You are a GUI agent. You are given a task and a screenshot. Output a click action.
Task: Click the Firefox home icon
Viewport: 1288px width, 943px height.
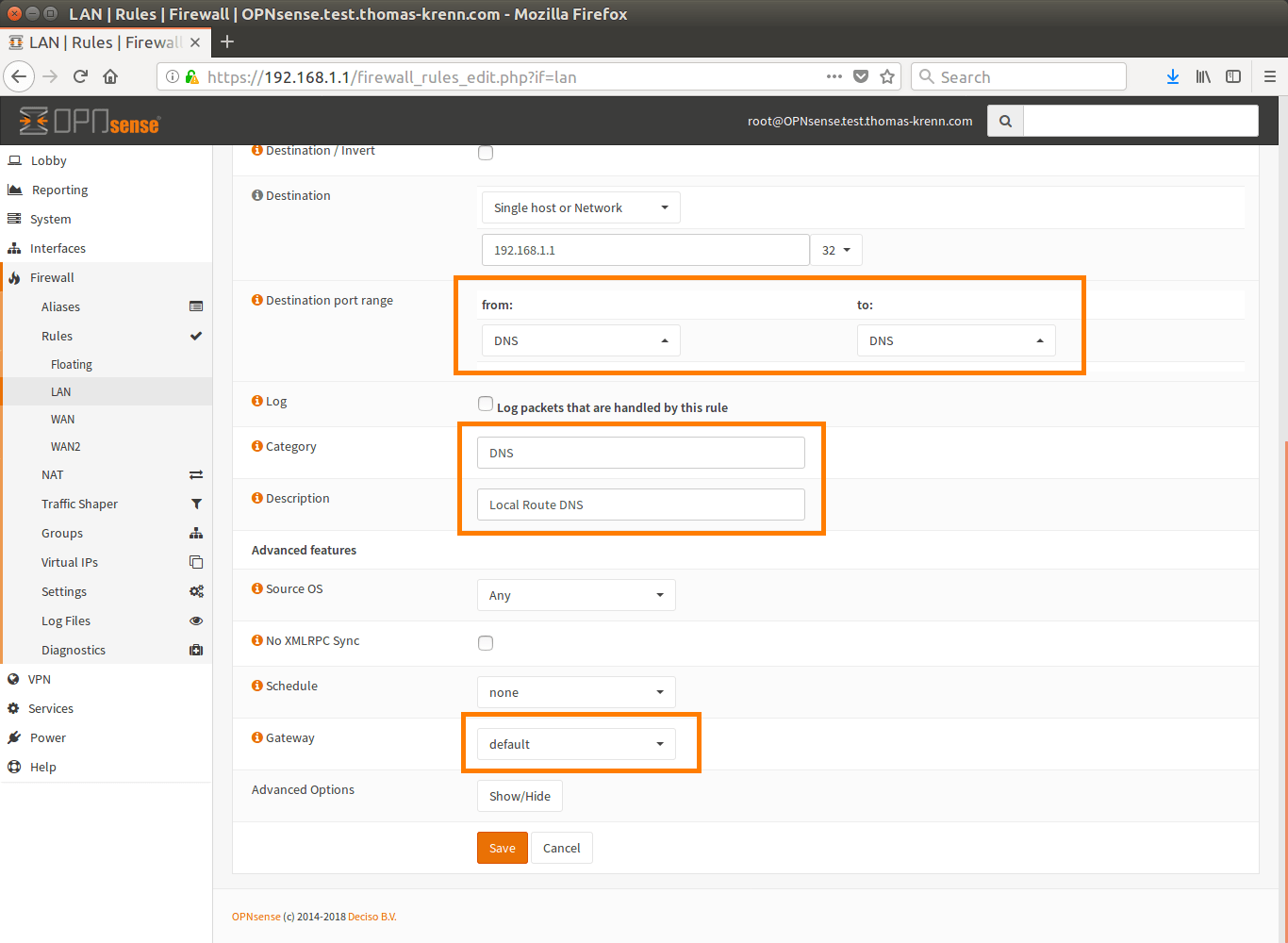pos(110,77)
